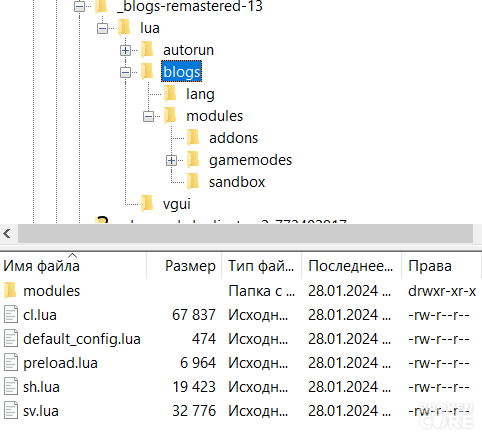Click the left scroll arrow of tree pane
Image resolution: width=482 pixels, height=433 pixels.
click(x=7, y=234)
